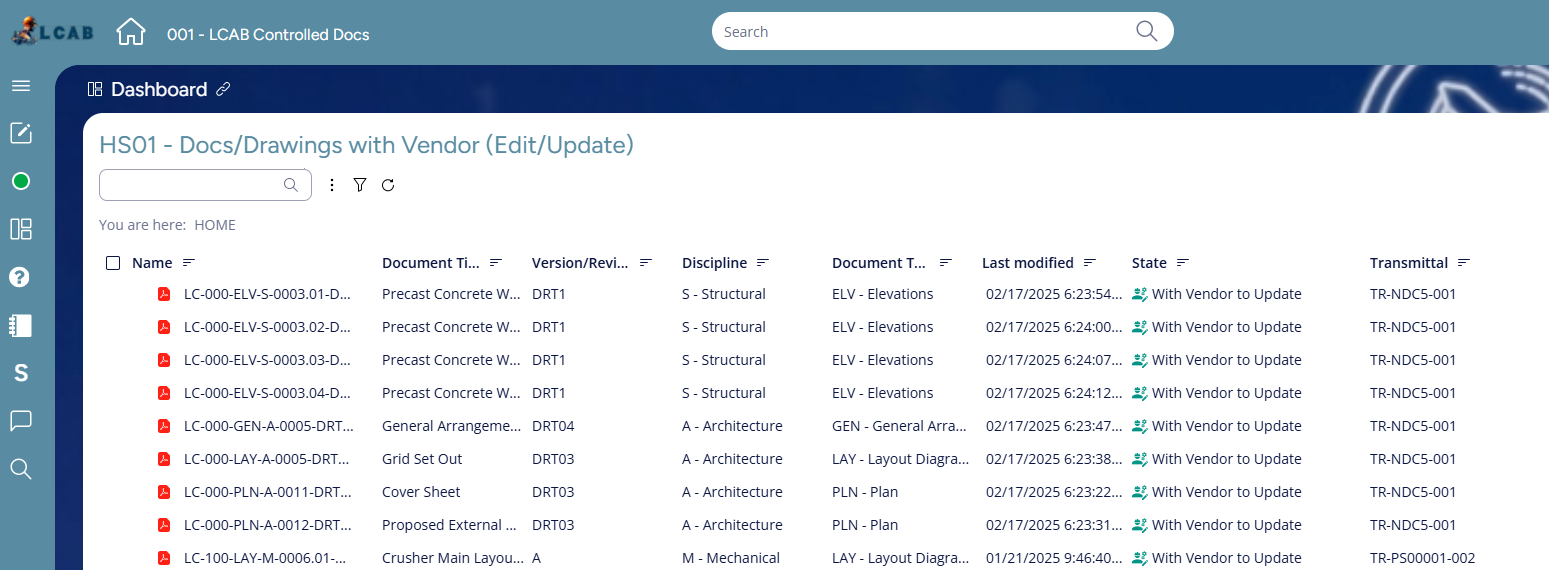Image resolution: width=1549 pixels, height=570 pixels.
Task: Open the Version/Revision column sort menu
Action: coord(646,263)
